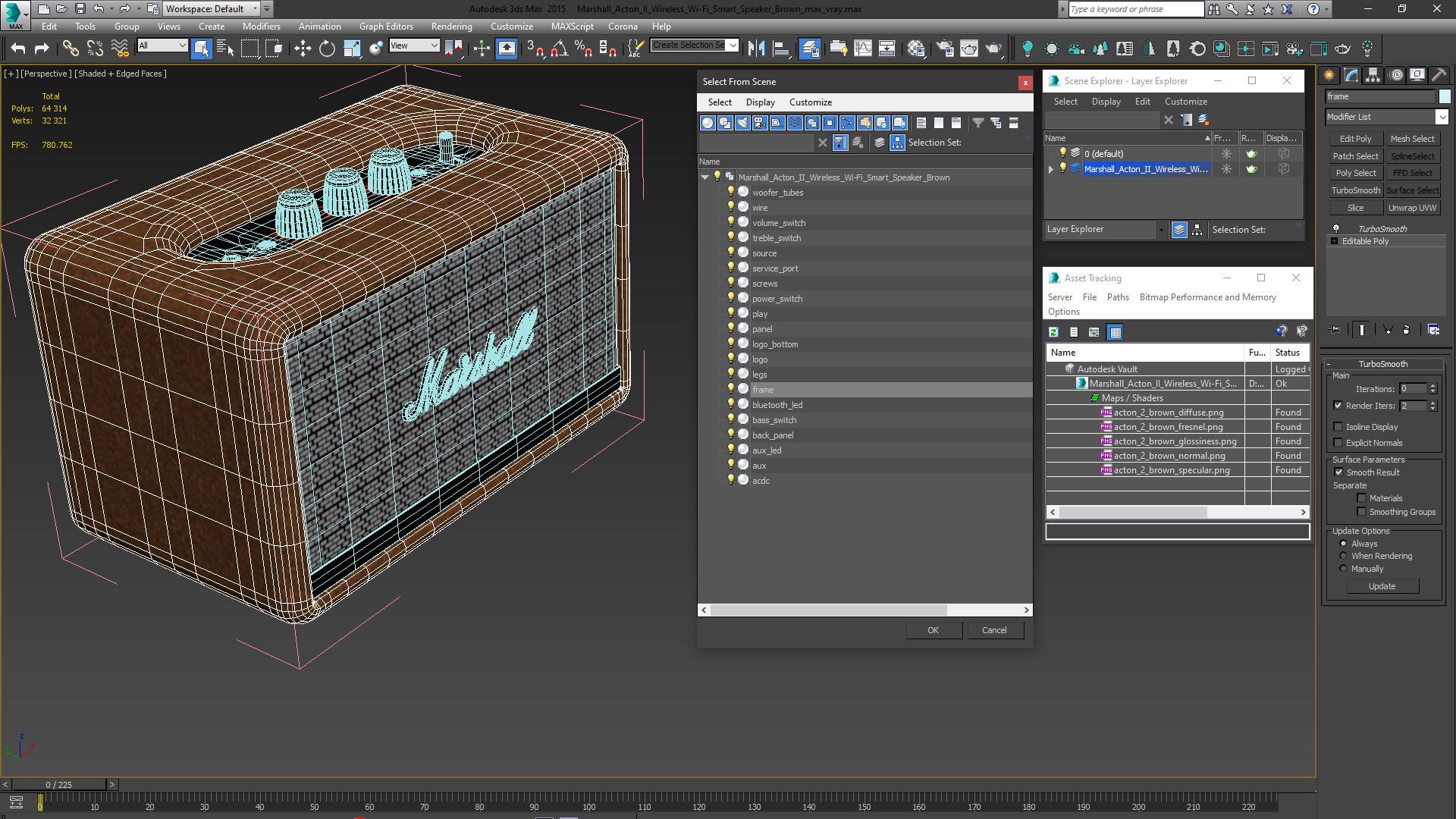Click Cancel in Select From Scene
This screenshot has width=1456, height=819.
pos(994,630)
